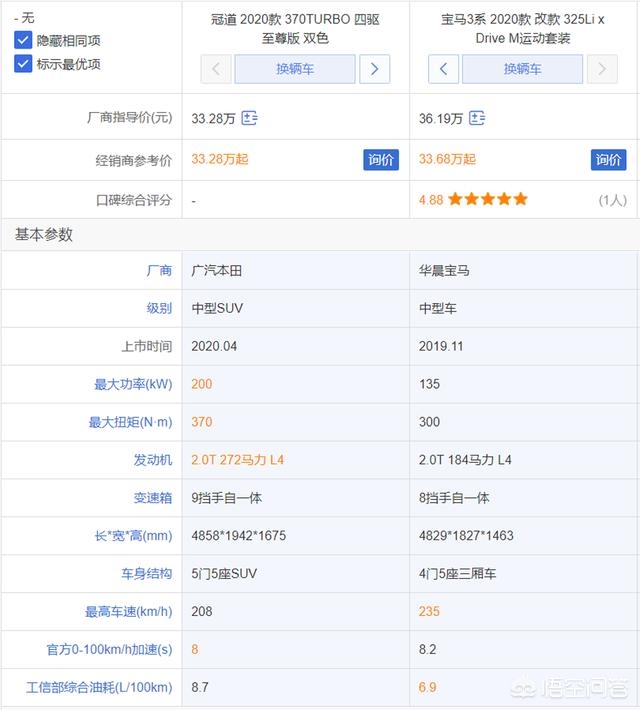This screenshot has height=710, width=640.
Task: Open the 厂商 parameter label link
Action: [x=159, y=271]
